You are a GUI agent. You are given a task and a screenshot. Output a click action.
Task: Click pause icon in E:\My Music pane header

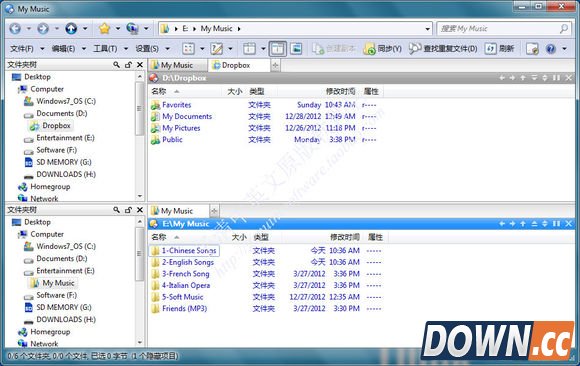556,224
